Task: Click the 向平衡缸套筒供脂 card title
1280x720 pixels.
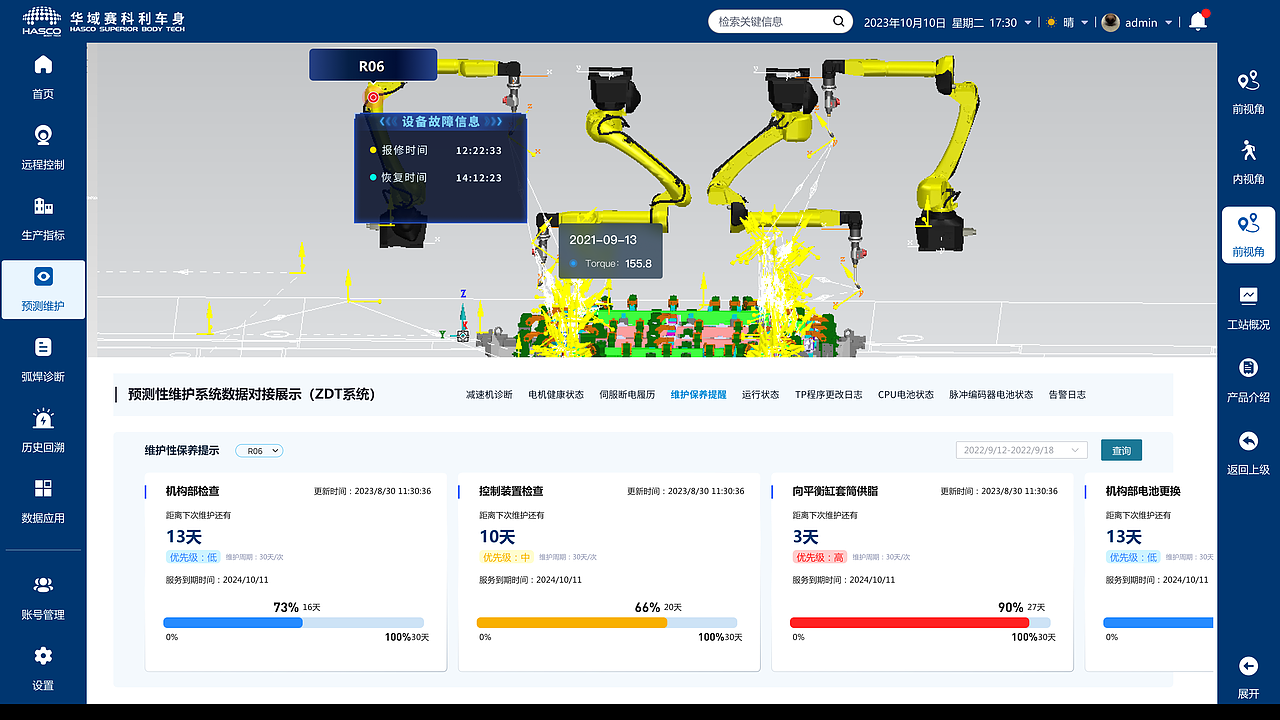Action: pos(835,491)
